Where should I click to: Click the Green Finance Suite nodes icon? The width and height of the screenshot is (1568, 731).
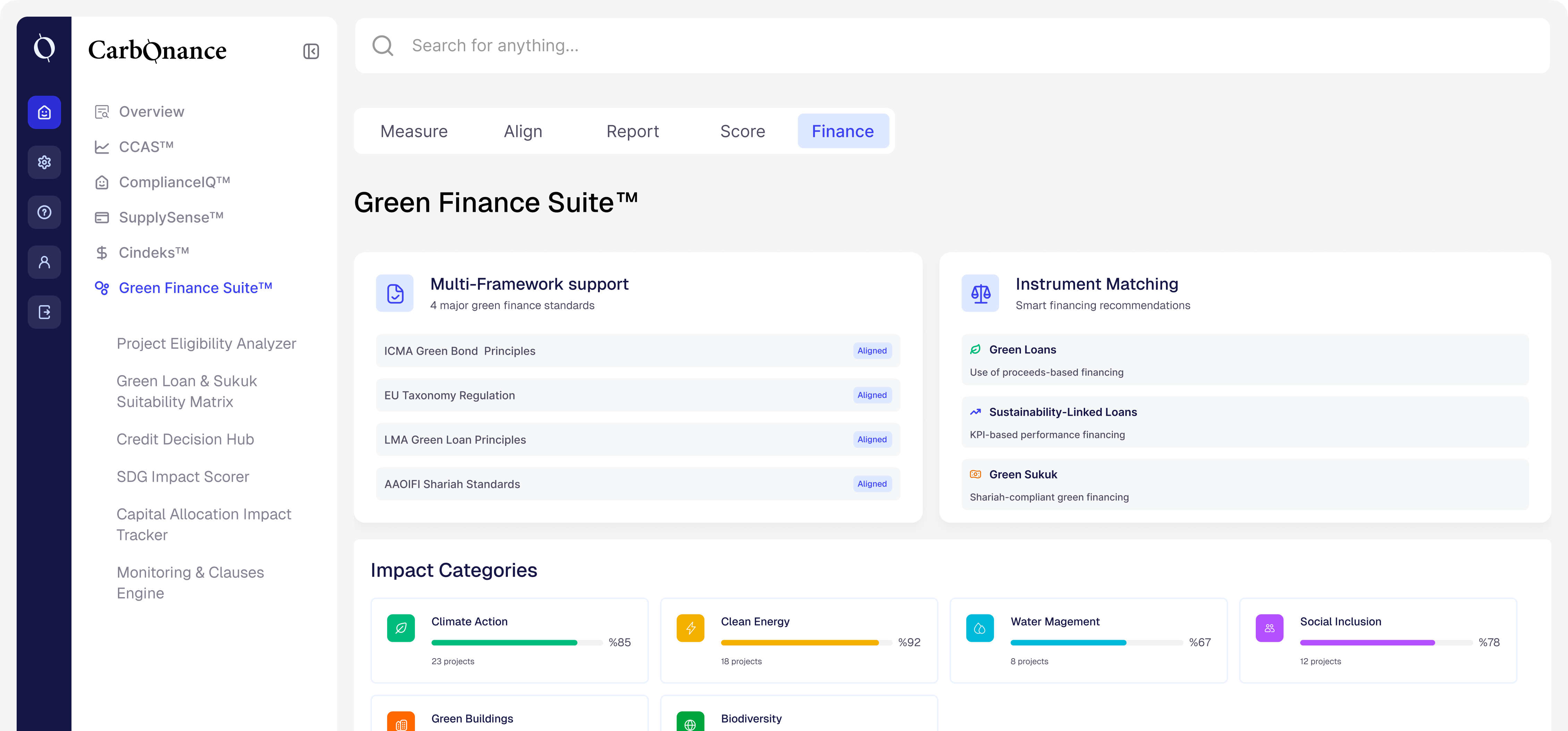[x=101, y=287]
